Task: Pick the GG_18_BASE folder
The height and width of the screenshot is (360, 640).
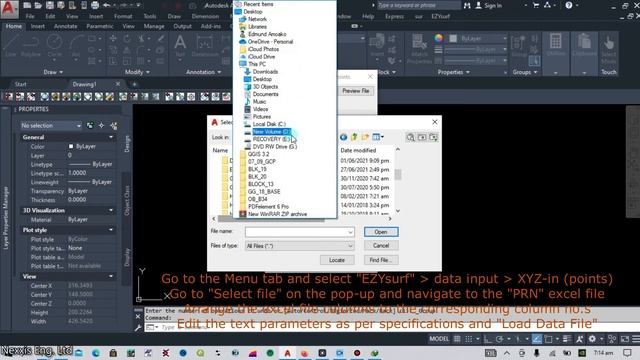Action: [x=264, y=191]
